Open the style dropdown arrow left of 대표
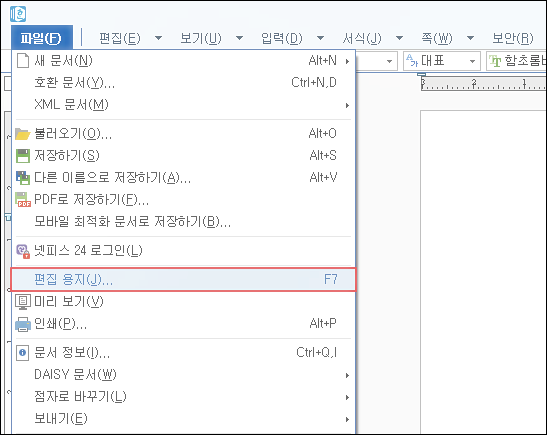This screenshot has width=547, height=435. pos(389,62)
